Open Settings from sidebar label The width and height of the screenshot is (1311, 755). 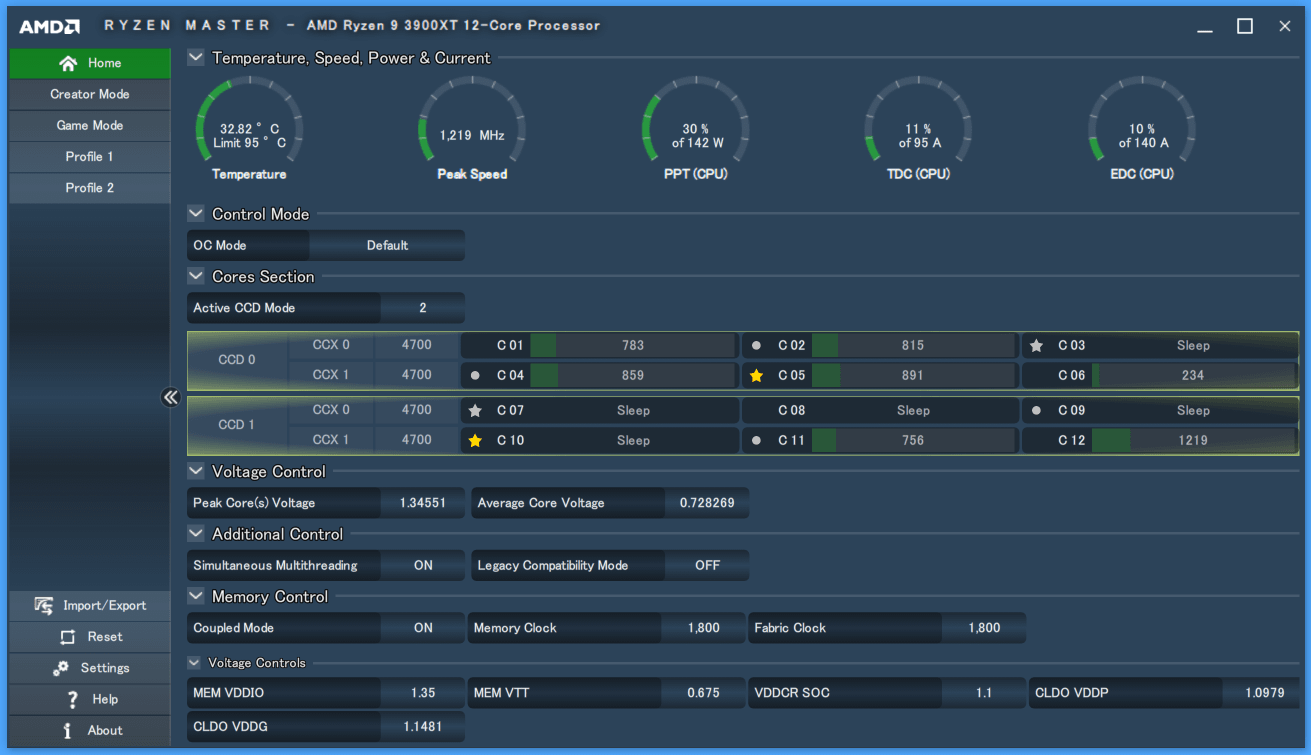(x=105, y=668)
